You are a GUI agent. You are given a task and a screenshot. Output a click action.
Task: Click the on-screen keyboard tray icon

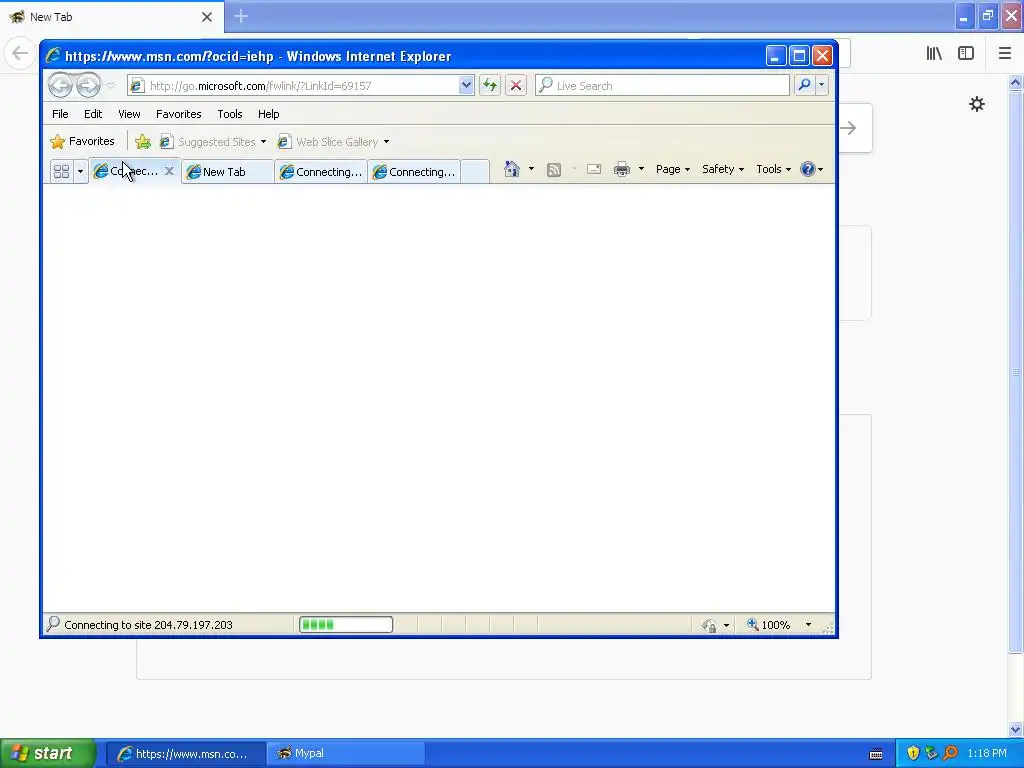click(876, 754)
